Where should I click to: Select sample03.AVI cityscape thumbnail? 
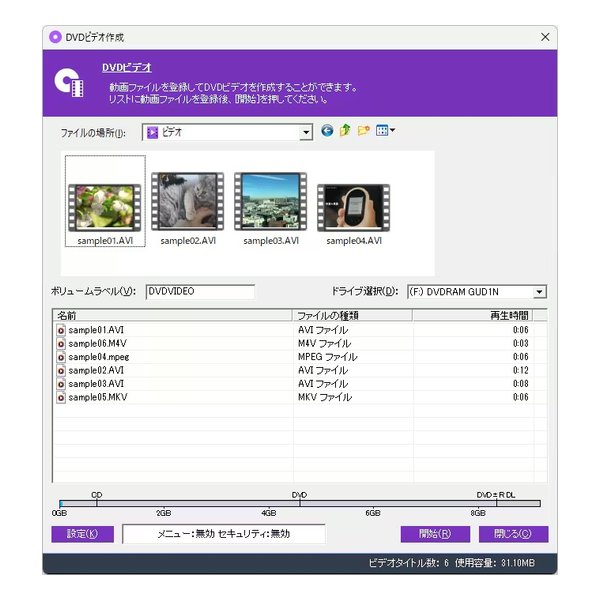[x=271, y=209]
